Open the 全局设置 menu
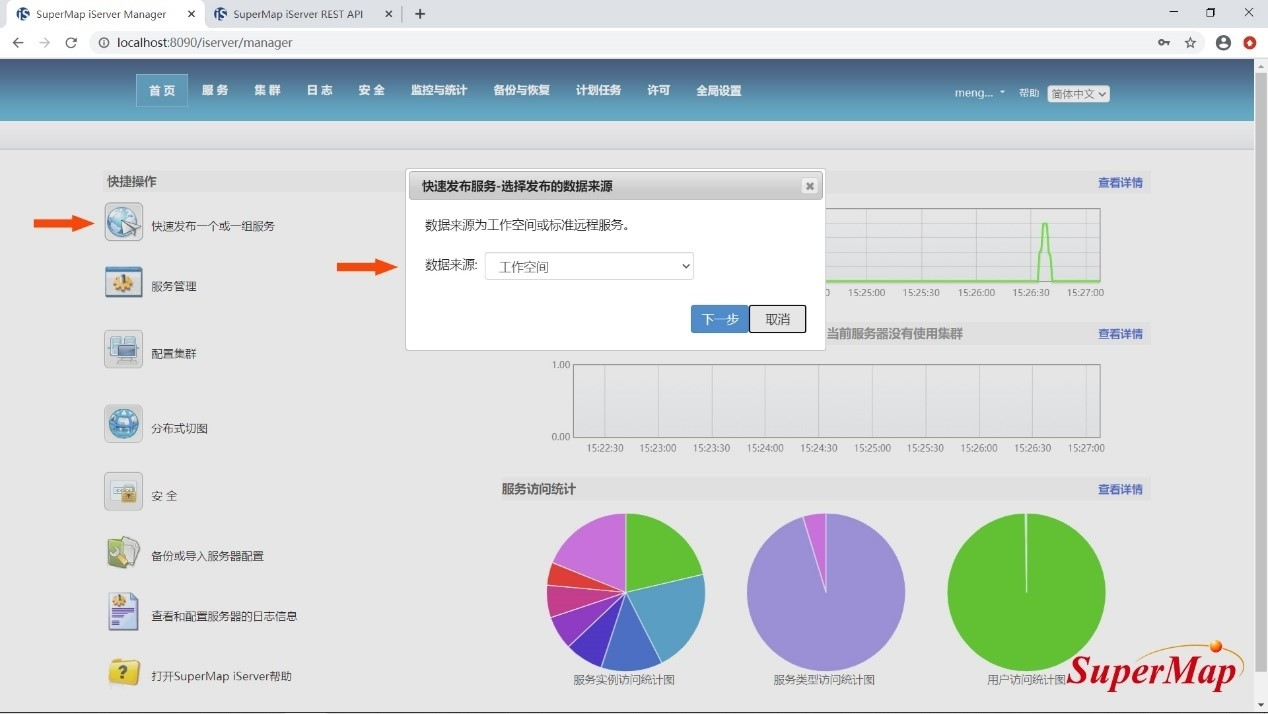Image resolution: width=1268 pixels, height=714 pixels. (x=719, y=90)
